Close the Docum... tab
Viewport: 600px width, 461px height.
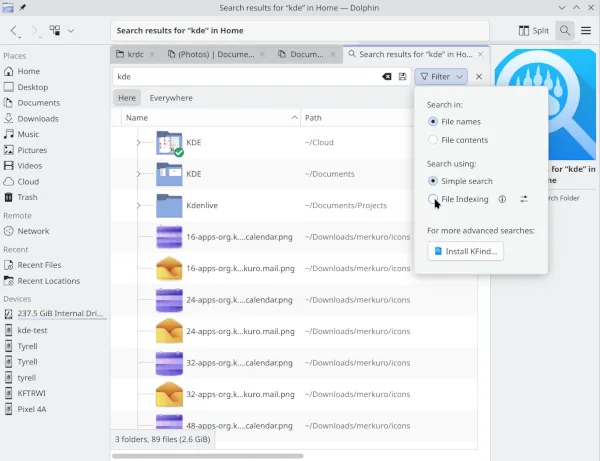(x=333, y=54)
